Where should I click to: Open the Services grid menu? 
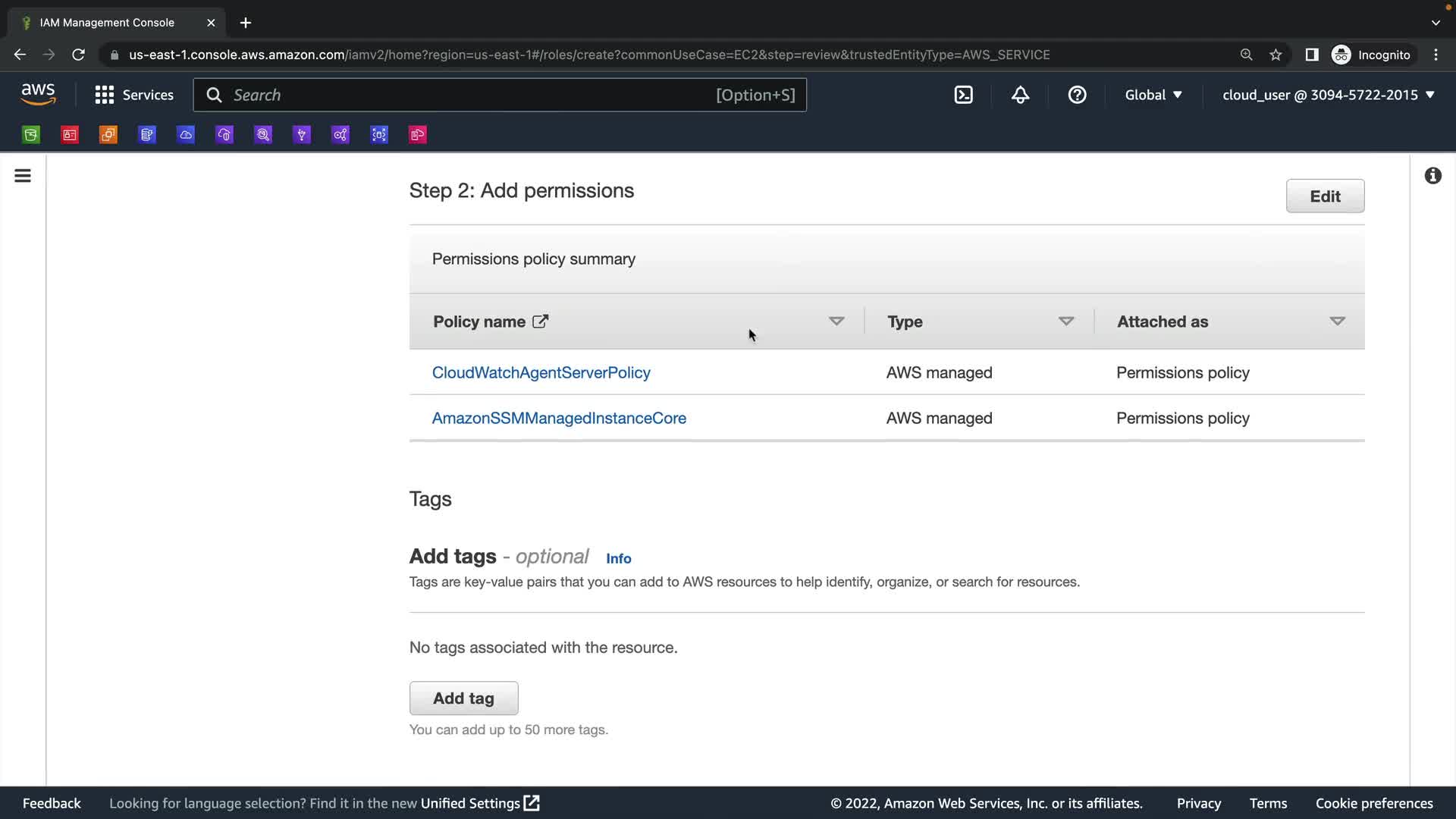pos(134,95)
